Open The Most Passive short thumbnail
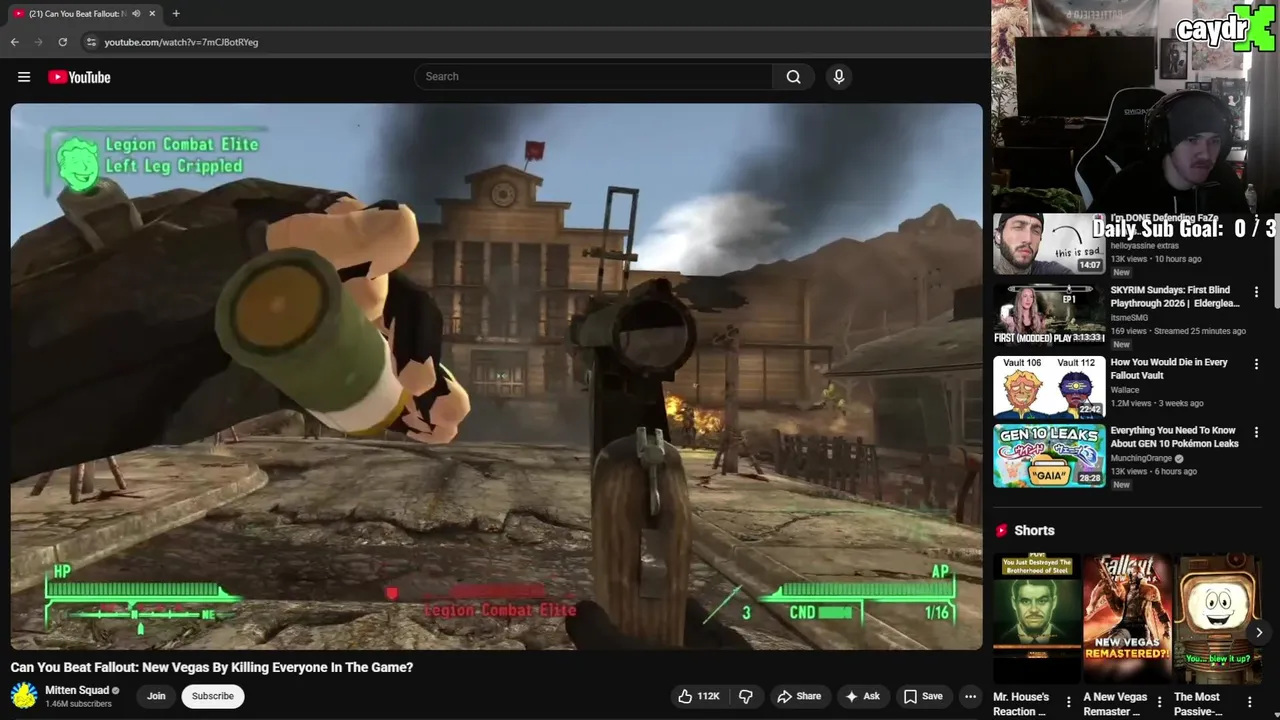This screenshot has height=720, width=1280. [x=1218, y=619]
